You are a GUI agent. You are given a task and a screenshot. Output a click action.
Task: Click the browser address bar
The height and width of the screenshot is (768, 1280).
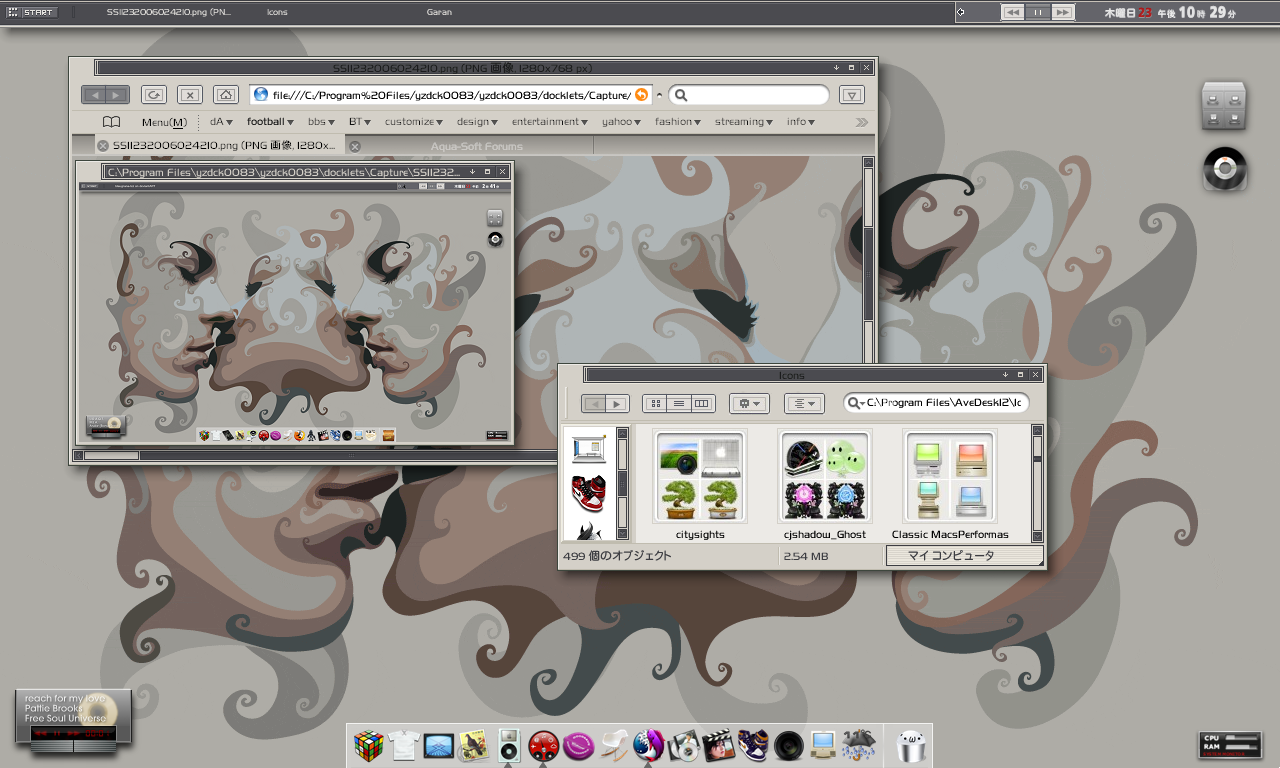tap(450, 95)
